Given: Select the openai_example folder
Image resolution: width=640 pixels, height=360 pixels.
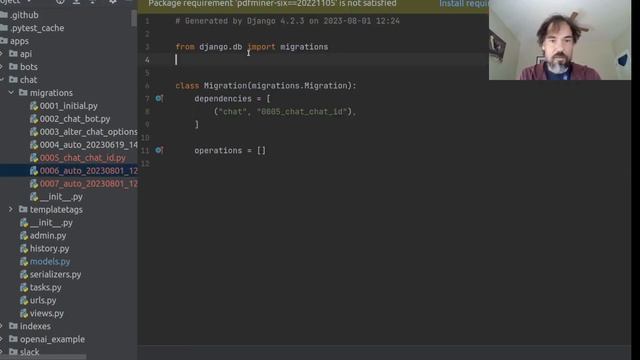Looking at the screenshot, I should [52, 340].
